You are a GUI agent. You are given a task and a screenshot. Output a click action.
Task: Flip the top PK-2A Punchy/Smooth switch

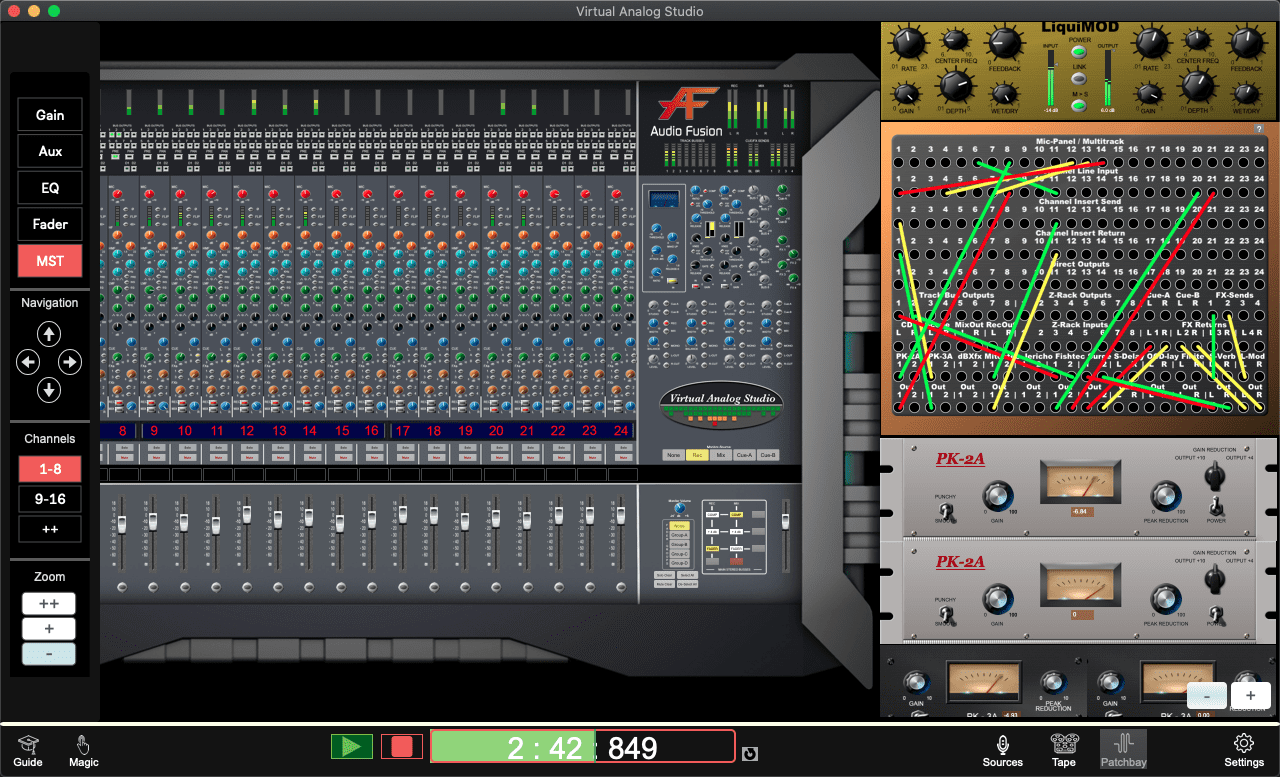pyautogui.click(x=946, y=511)
